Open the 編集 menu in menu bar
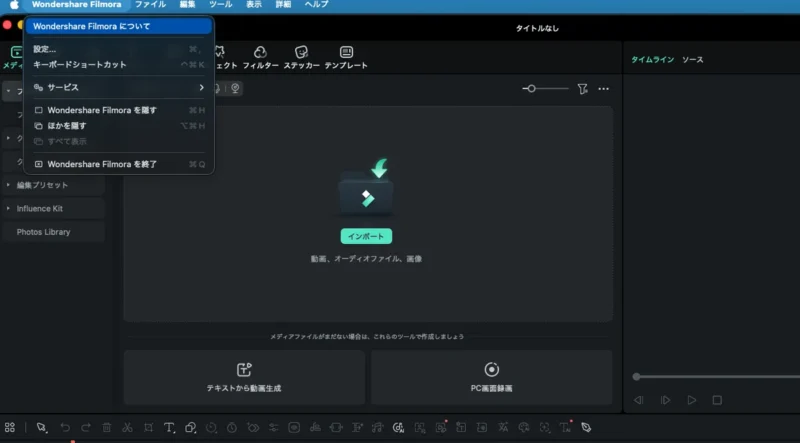The width and height of the screenshot is (800, 443). tap(187, 5)
